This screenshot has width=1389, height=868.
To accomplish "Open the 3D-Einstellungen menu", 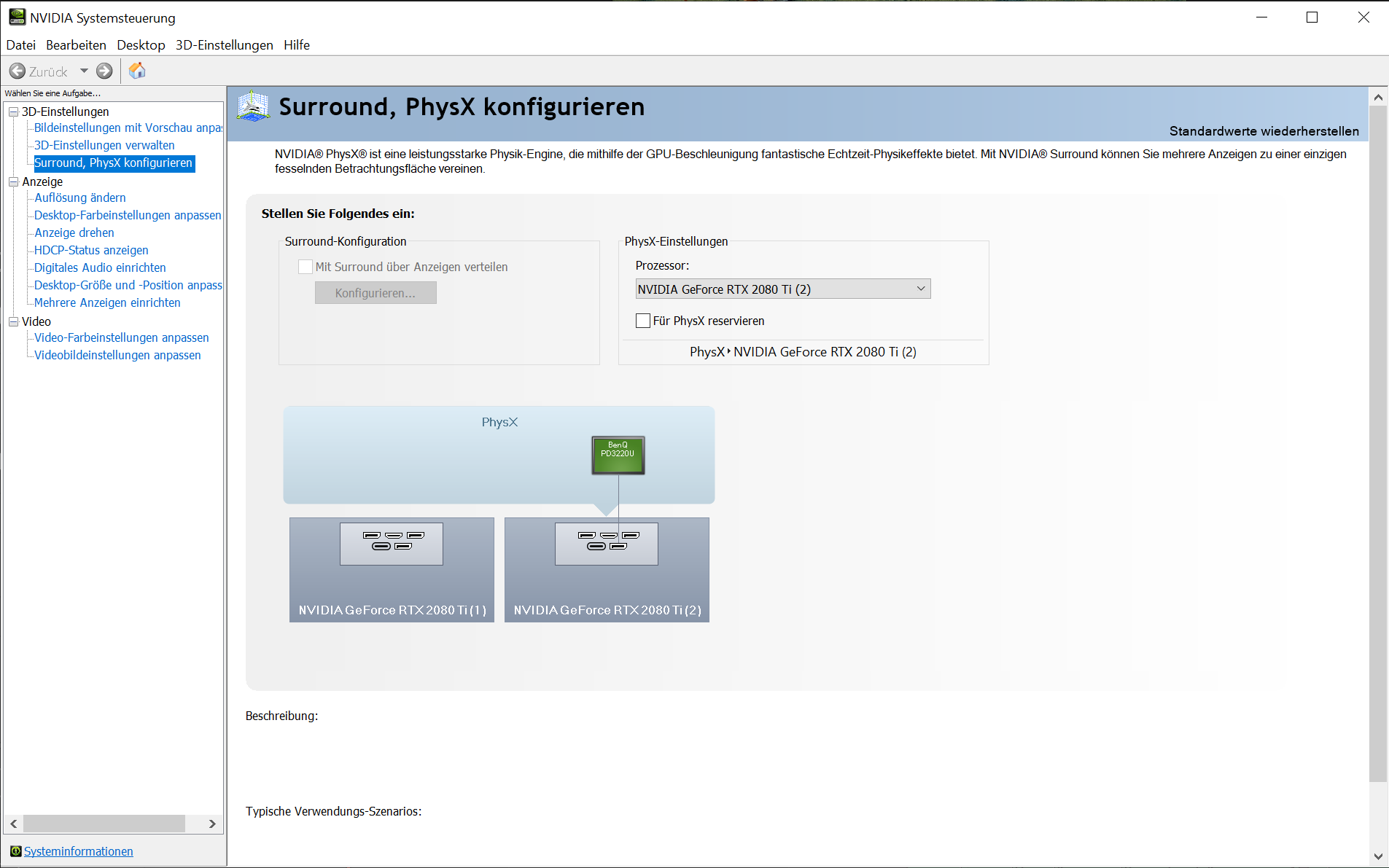I will pyautogui.click(x=225, y=45).
